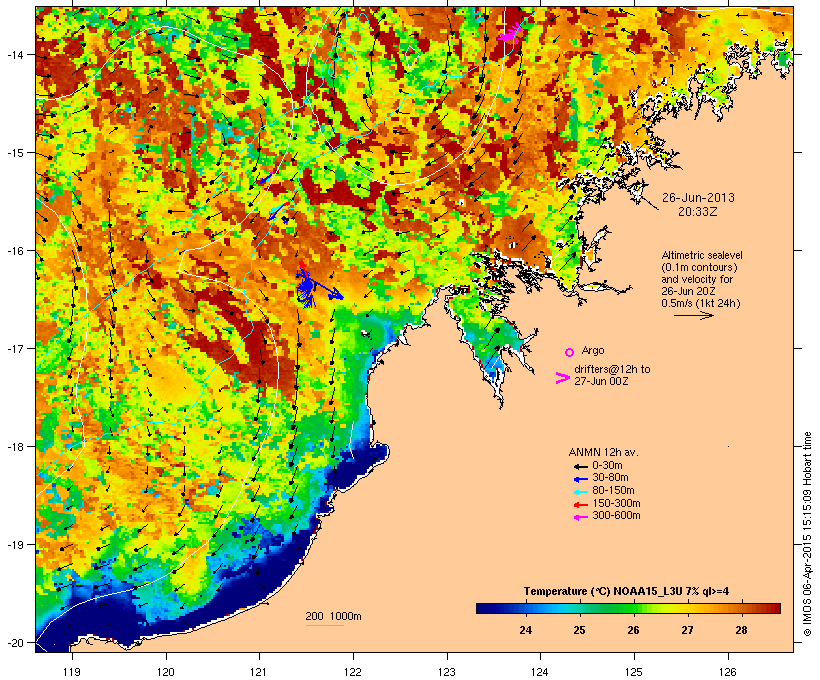820x680 pixels.
Task: Click the Argo legend label
Action: [x=593, y=350]
